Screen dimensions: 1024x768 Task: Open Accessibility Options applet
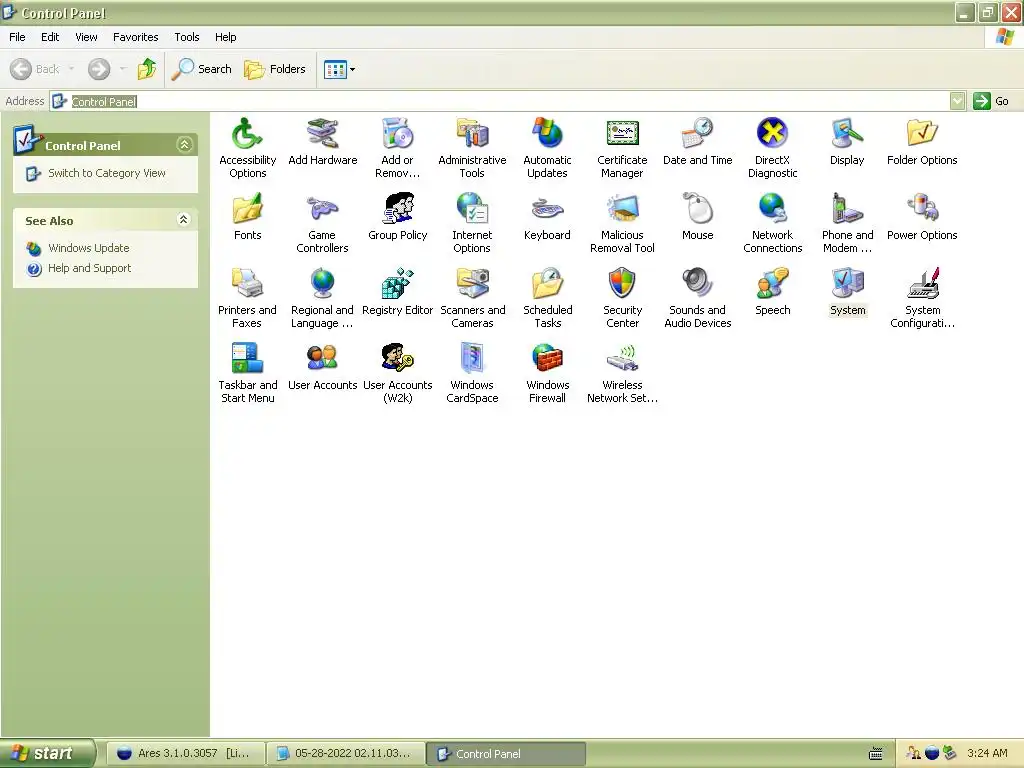click(248, 148)
